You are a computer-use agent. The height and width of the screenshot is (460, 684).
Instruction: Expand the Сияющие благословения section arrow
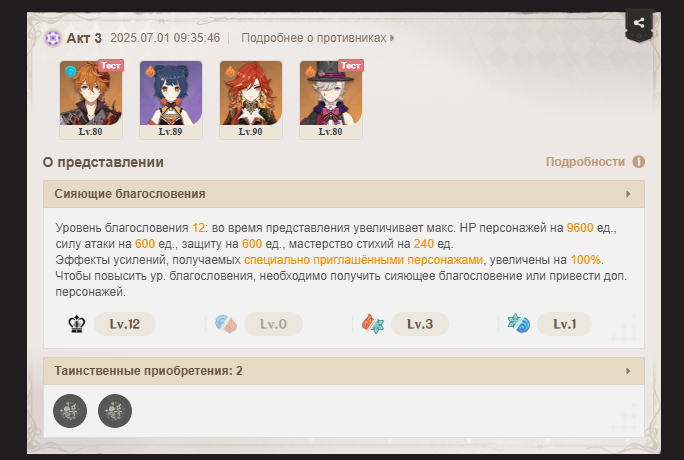(x=628, y=194)
